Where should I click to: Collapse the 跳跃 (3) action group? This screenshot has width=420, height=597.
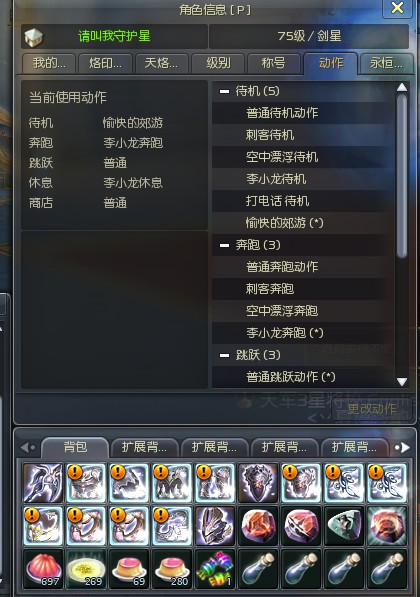click(224, 355)
